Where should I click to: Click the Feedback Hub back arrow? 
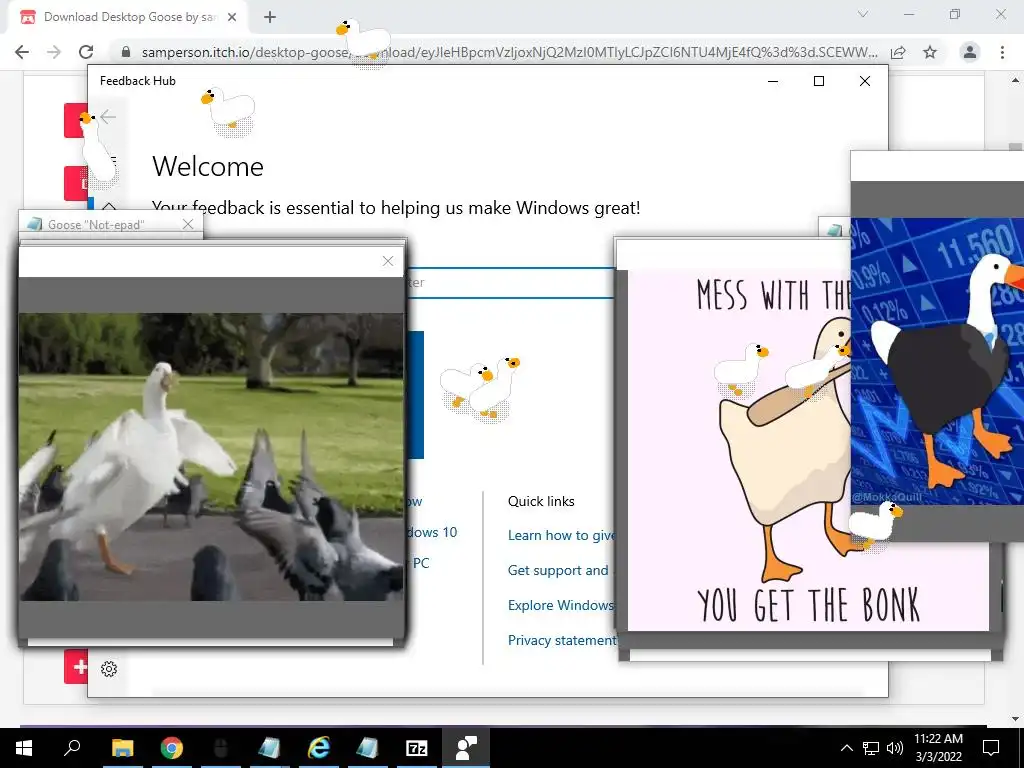(x=108, y=117)
